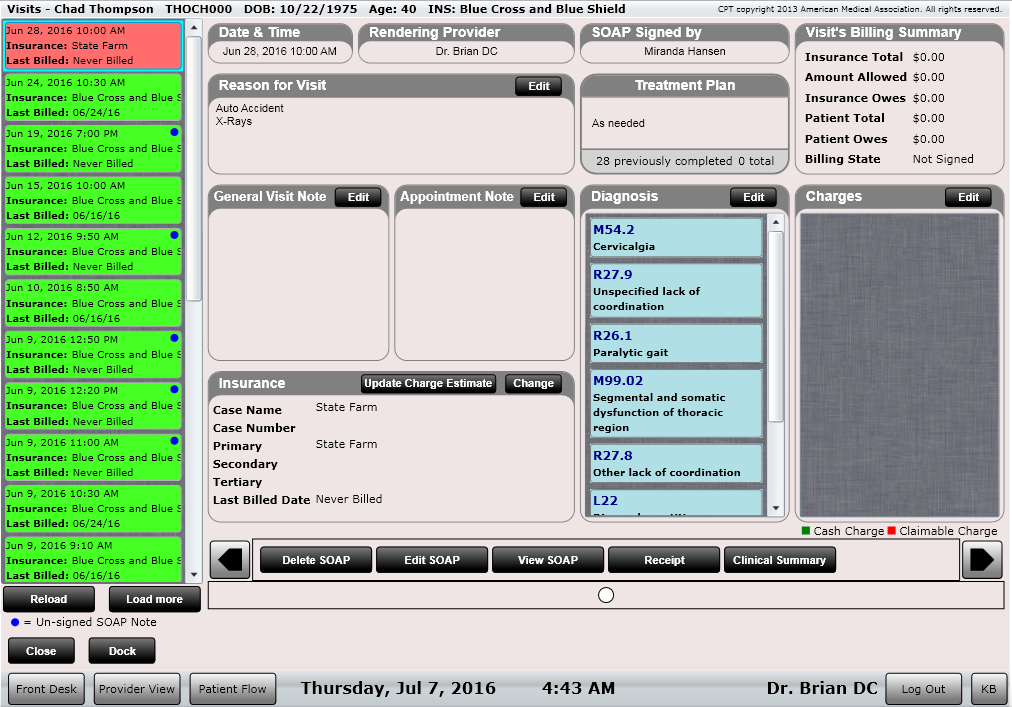
Task: Change the insurance case
Action: [533, 383]
